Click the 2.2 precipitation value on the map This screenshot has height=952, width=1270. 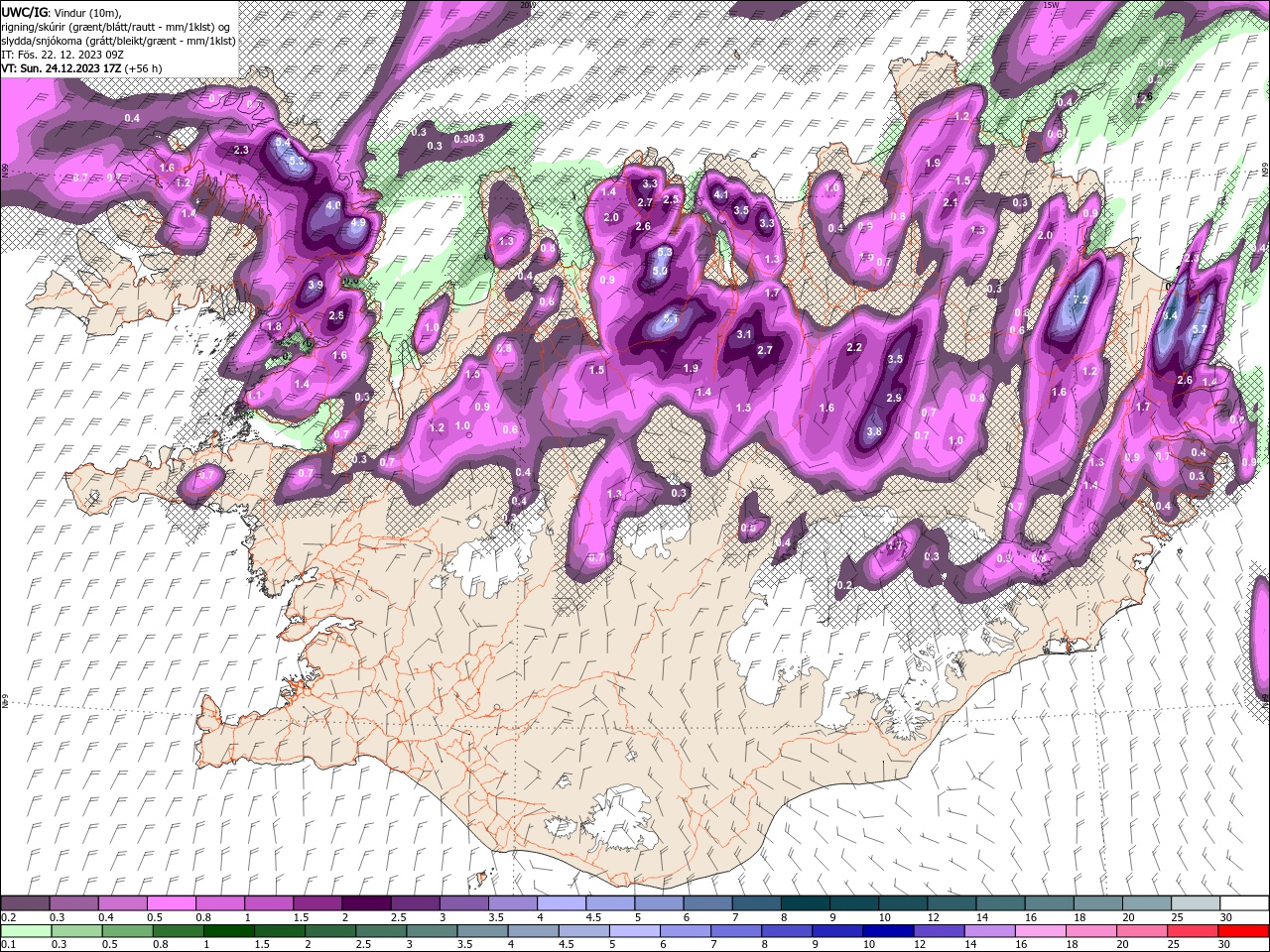coord(855,347)
